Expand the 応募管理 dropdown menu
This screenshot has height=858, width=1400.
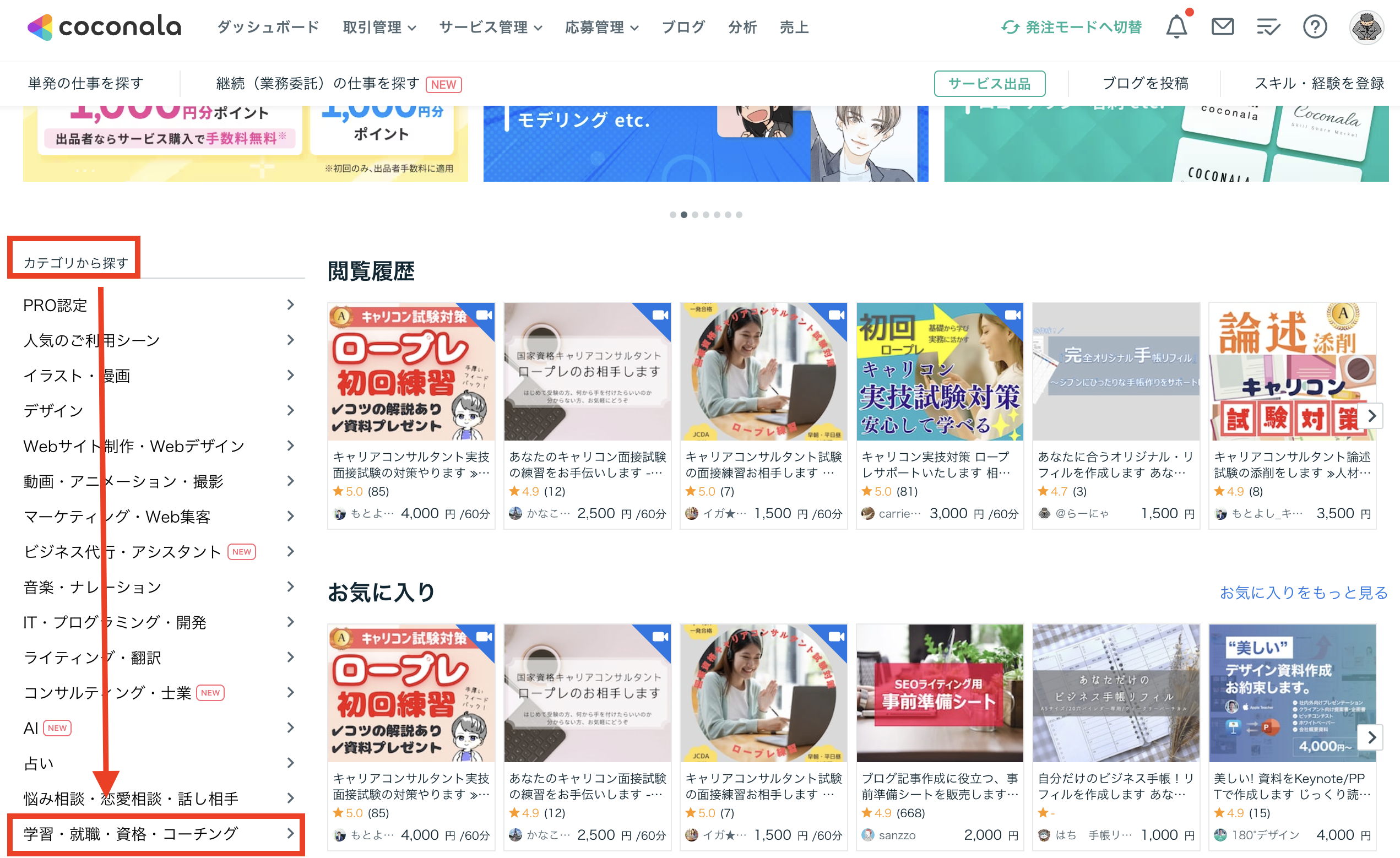(x=601, y=26)
